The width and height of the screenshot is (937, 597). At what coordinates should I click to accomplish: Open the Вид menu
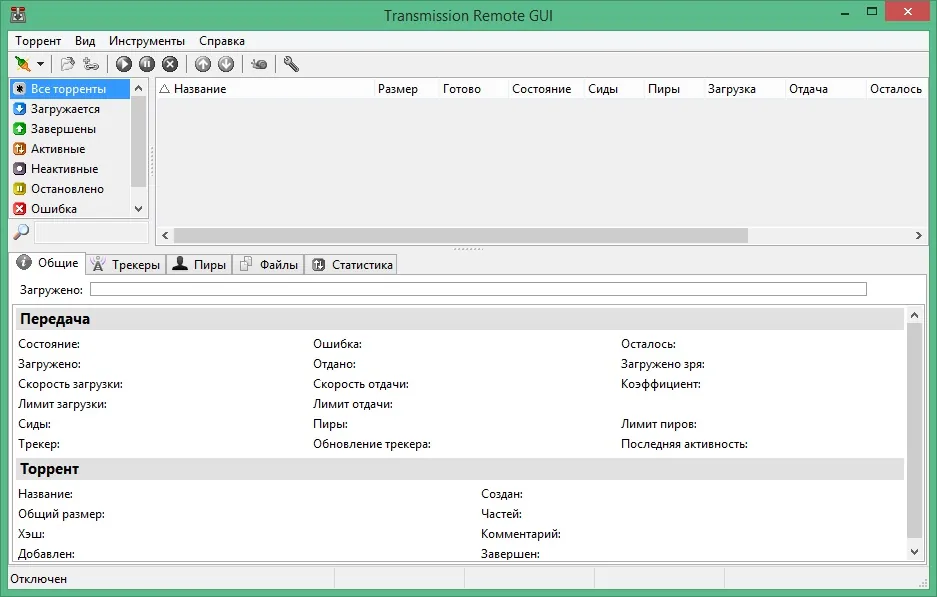85,41
